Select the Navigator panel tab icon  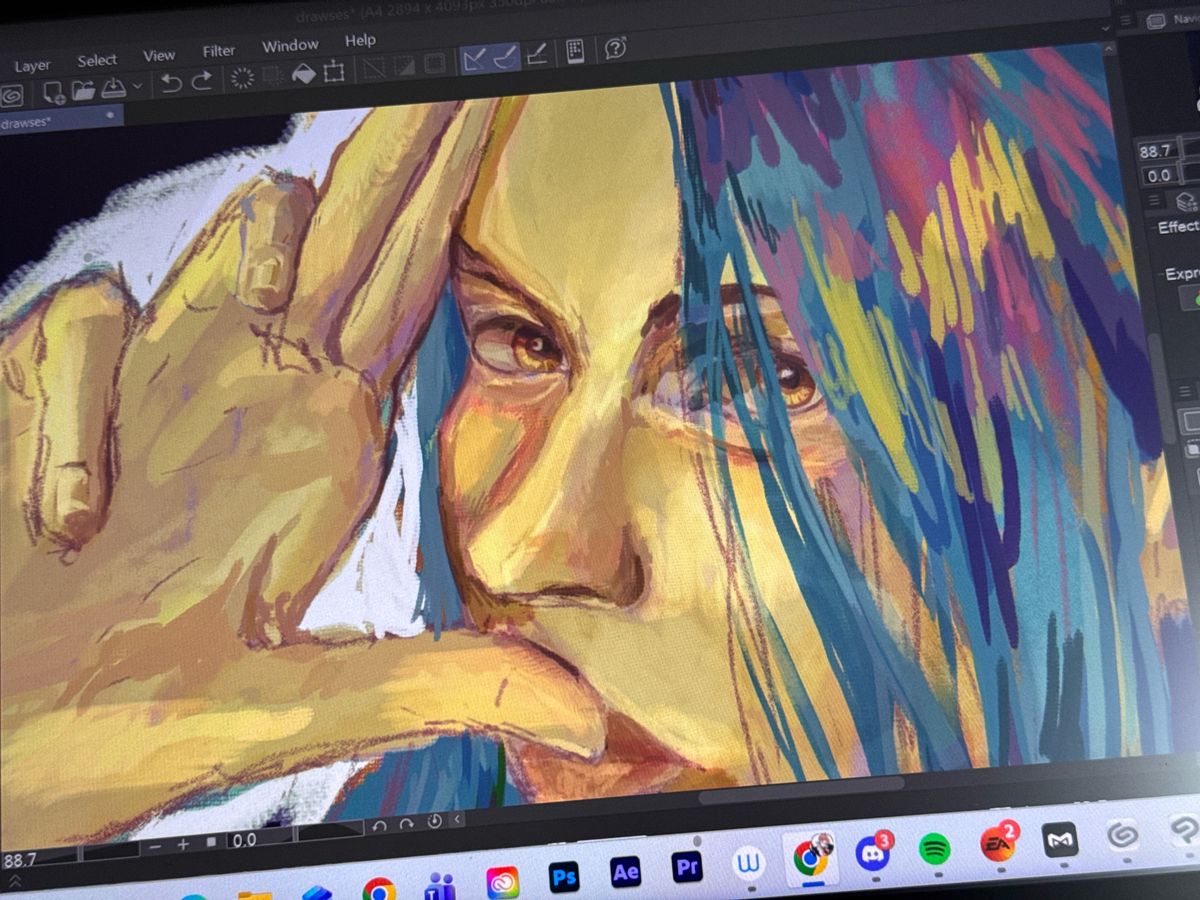click(x=1157, y=20)
